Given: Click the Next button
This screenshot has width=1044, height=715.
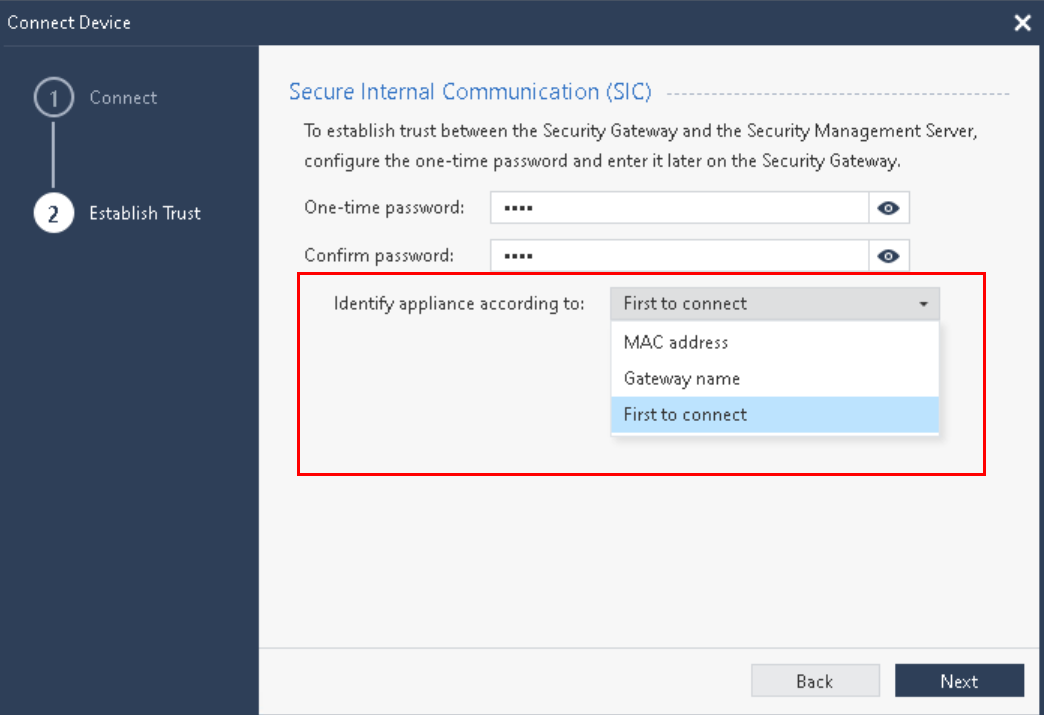Looking at the screenshot, I should point(959,681).
